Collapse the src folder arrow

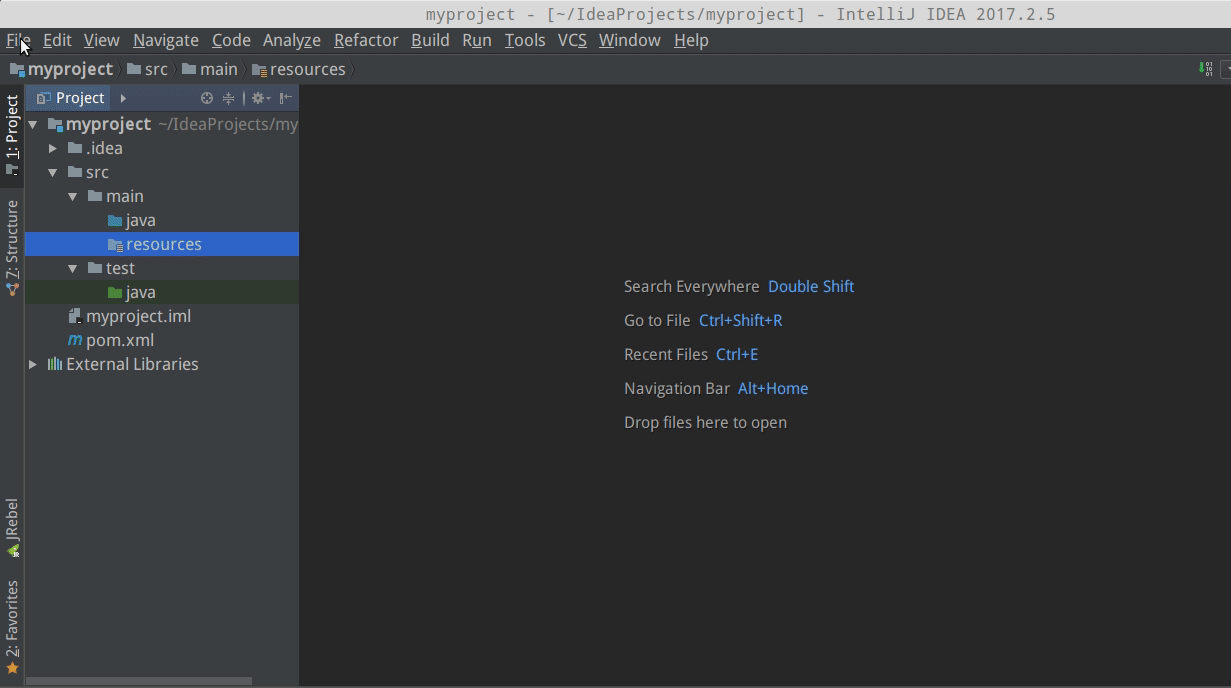click(x=53, y=172)
